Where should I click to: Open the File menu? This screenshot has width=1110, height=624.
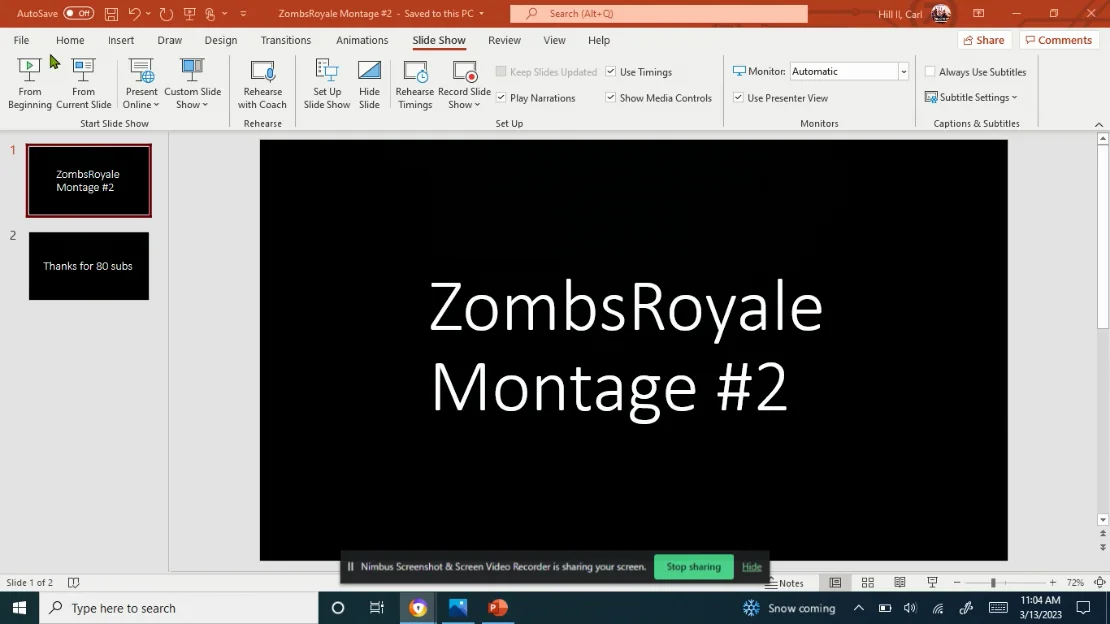21,40
